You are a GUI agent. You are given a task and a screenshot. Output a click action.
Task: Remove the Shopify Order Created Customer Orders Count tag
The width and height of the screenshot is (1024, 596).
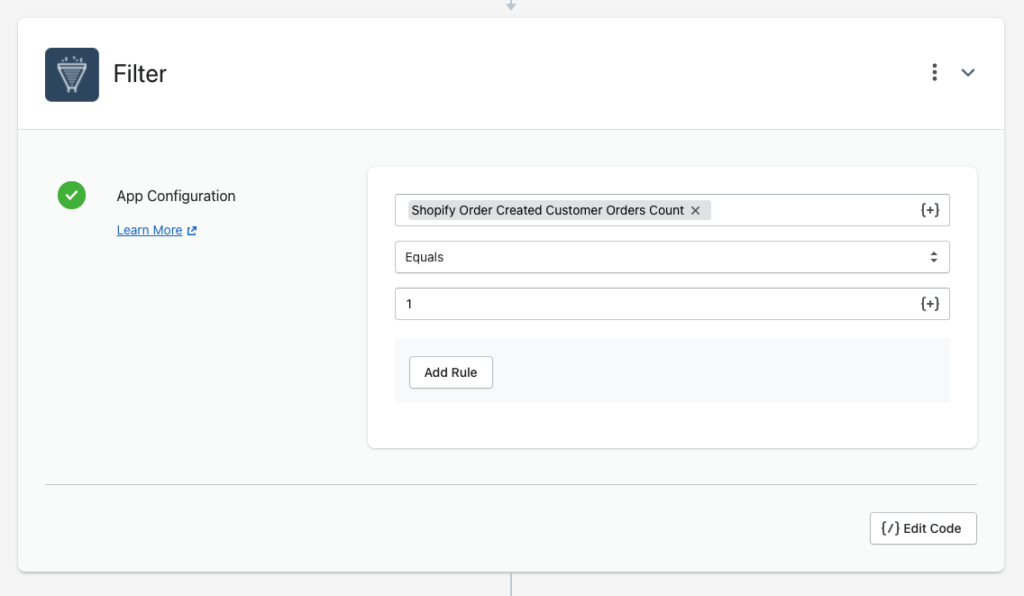696,210
